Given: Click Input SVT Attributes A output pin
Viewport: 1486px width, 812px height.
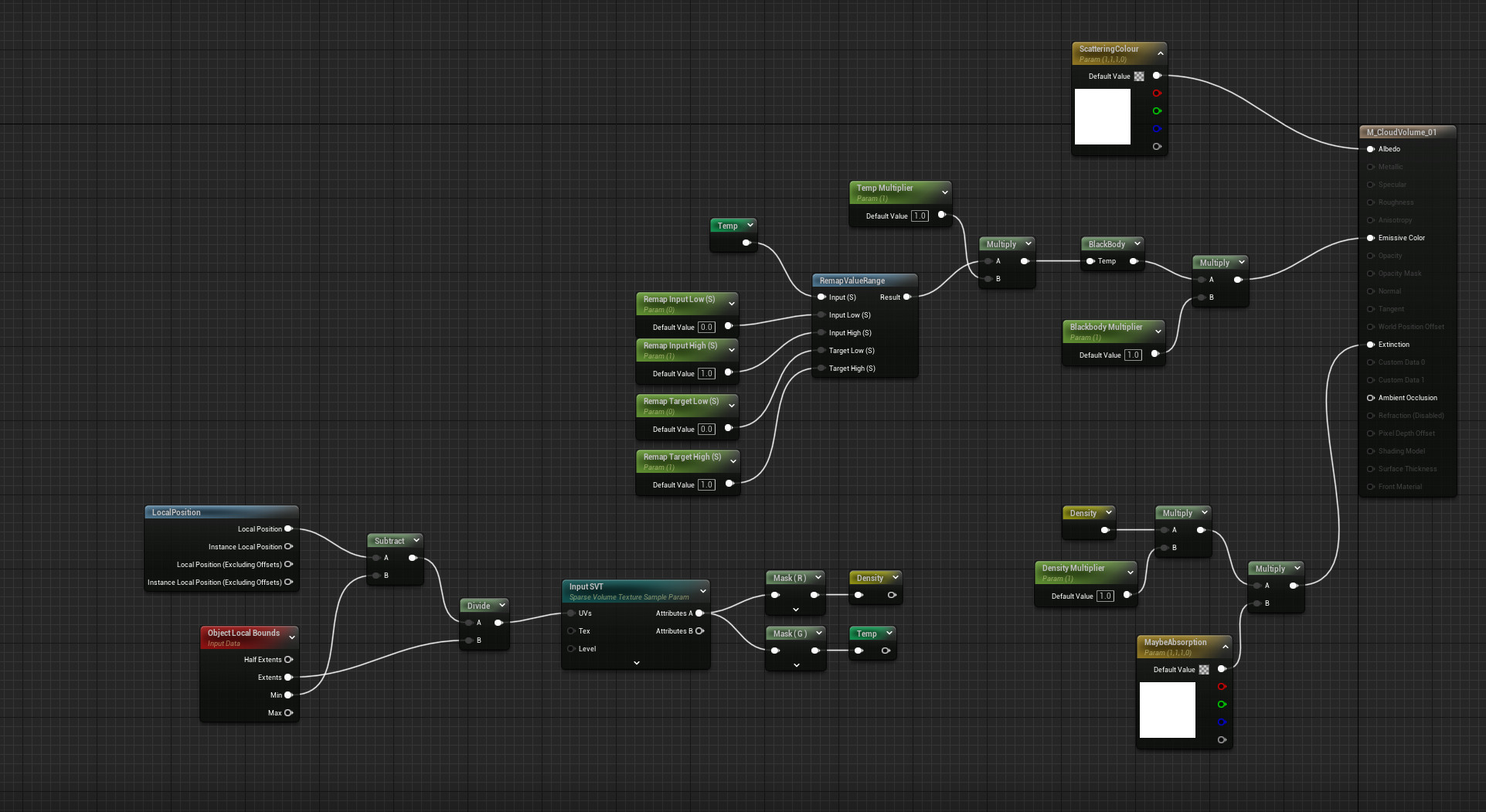Looking at the screenshot, I should pyautogui.click(x=699, y=613).
